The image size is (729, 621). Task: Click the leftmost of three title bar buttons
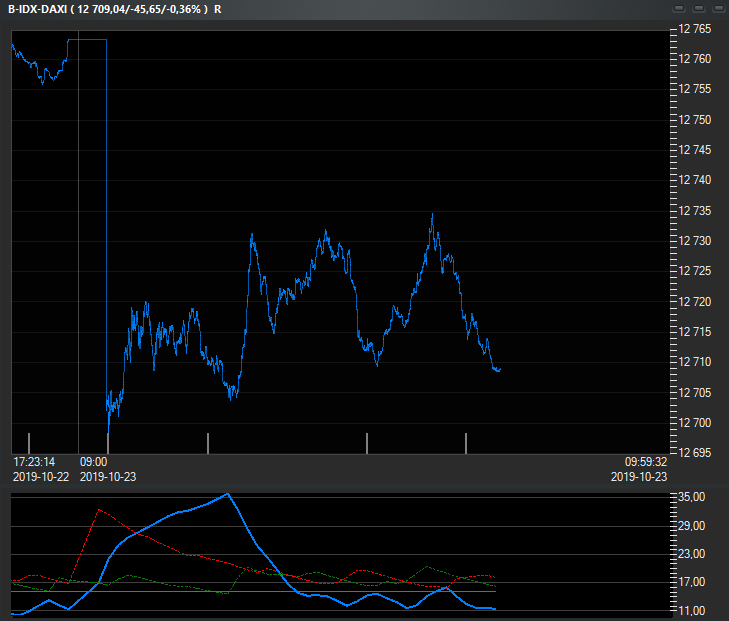(x=677, y=8)
